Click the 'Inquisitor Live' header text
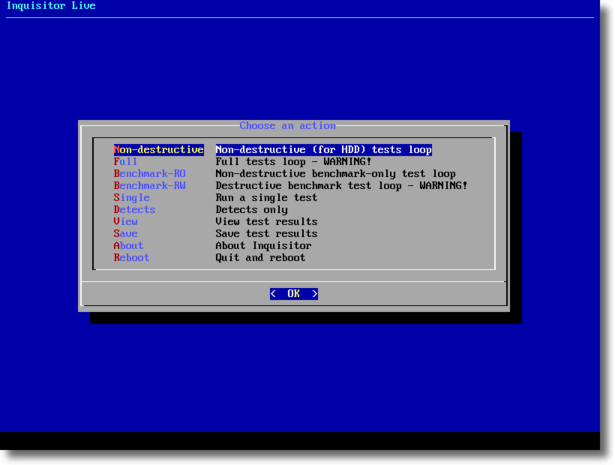Viewport: 615px width, 465px height. 51,6
